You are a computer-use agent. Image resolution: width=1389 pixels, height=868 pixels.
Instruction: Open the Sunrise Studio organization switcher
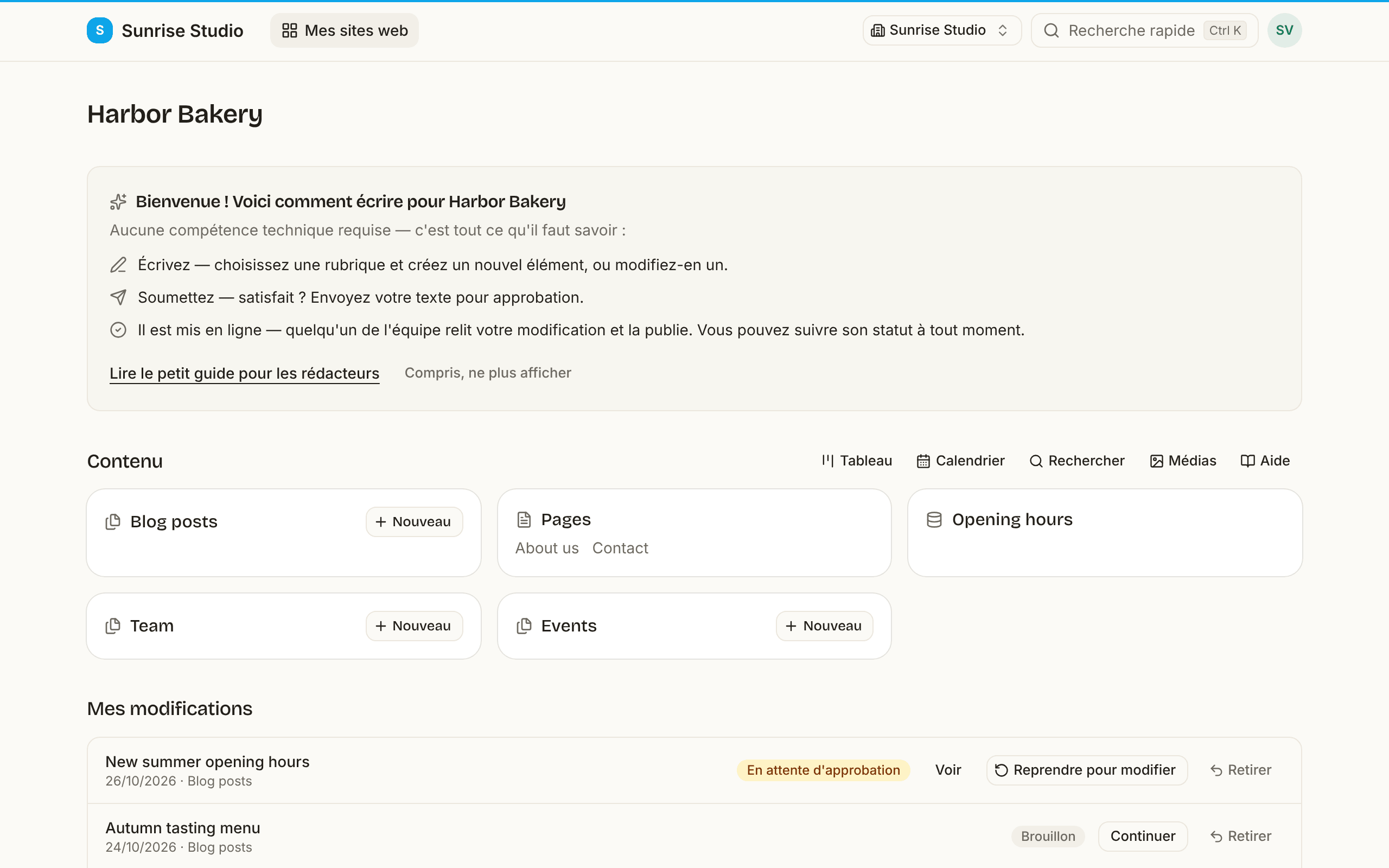pos(941,30)
